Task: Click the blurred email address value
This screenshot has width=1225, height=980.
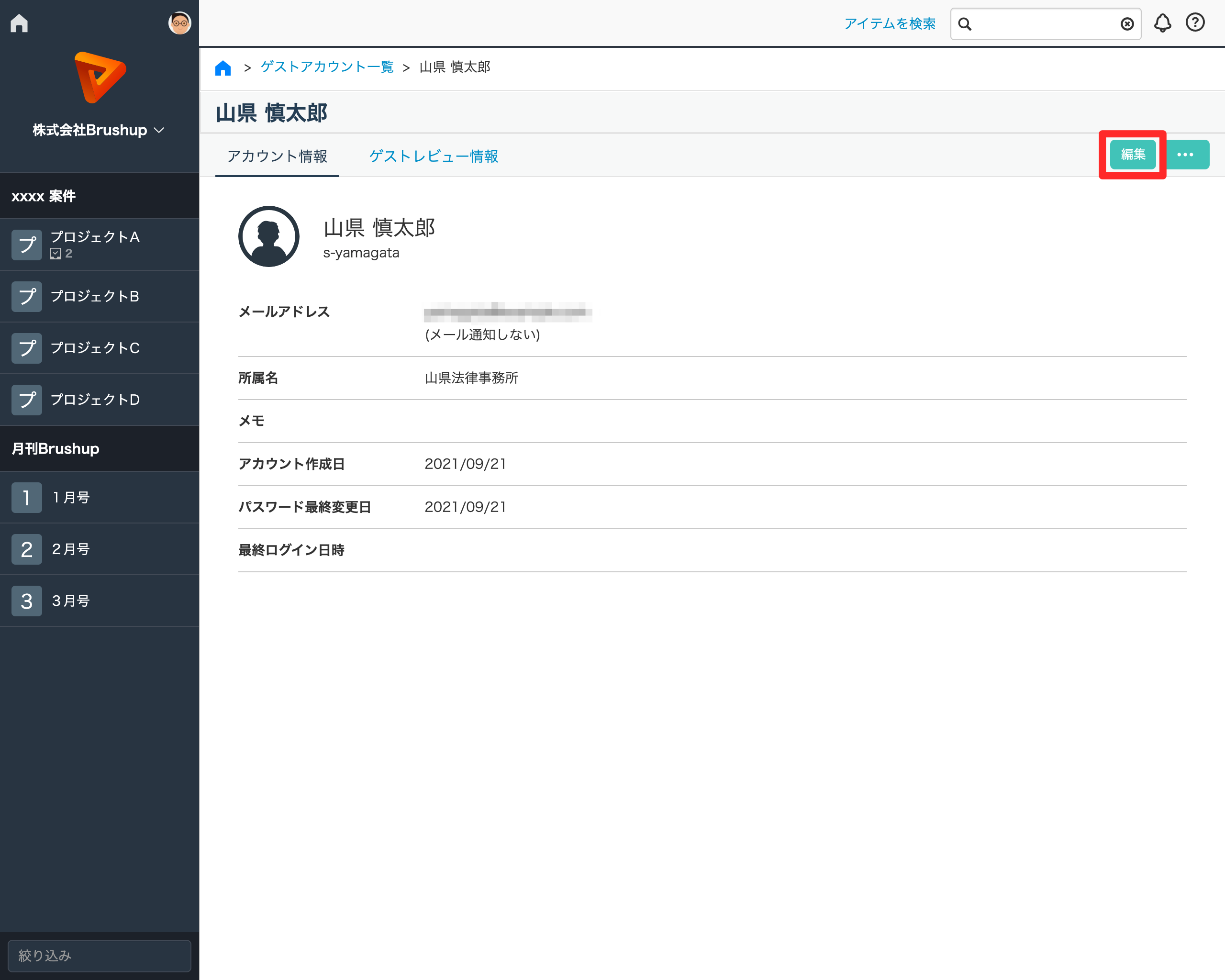Action: pos(508,312)
